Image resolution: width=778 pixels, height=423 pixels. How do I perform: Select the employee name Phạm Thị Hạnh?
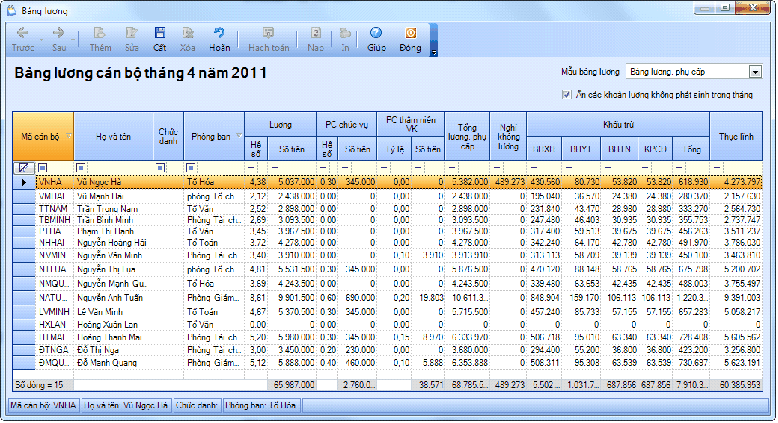pos(105,231)
